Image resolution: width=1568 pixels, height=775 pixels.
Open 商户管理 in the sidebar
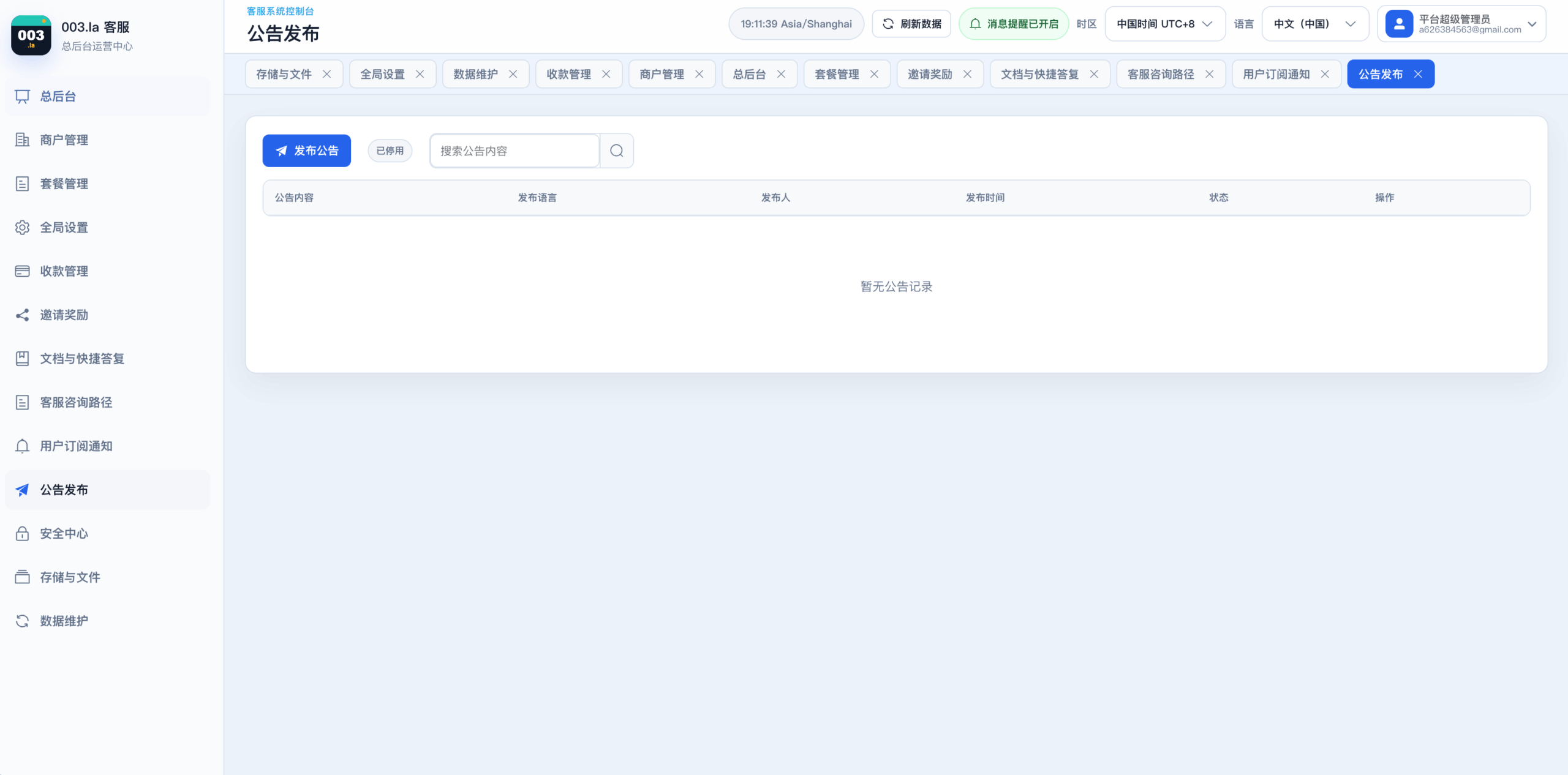point(107,140)
